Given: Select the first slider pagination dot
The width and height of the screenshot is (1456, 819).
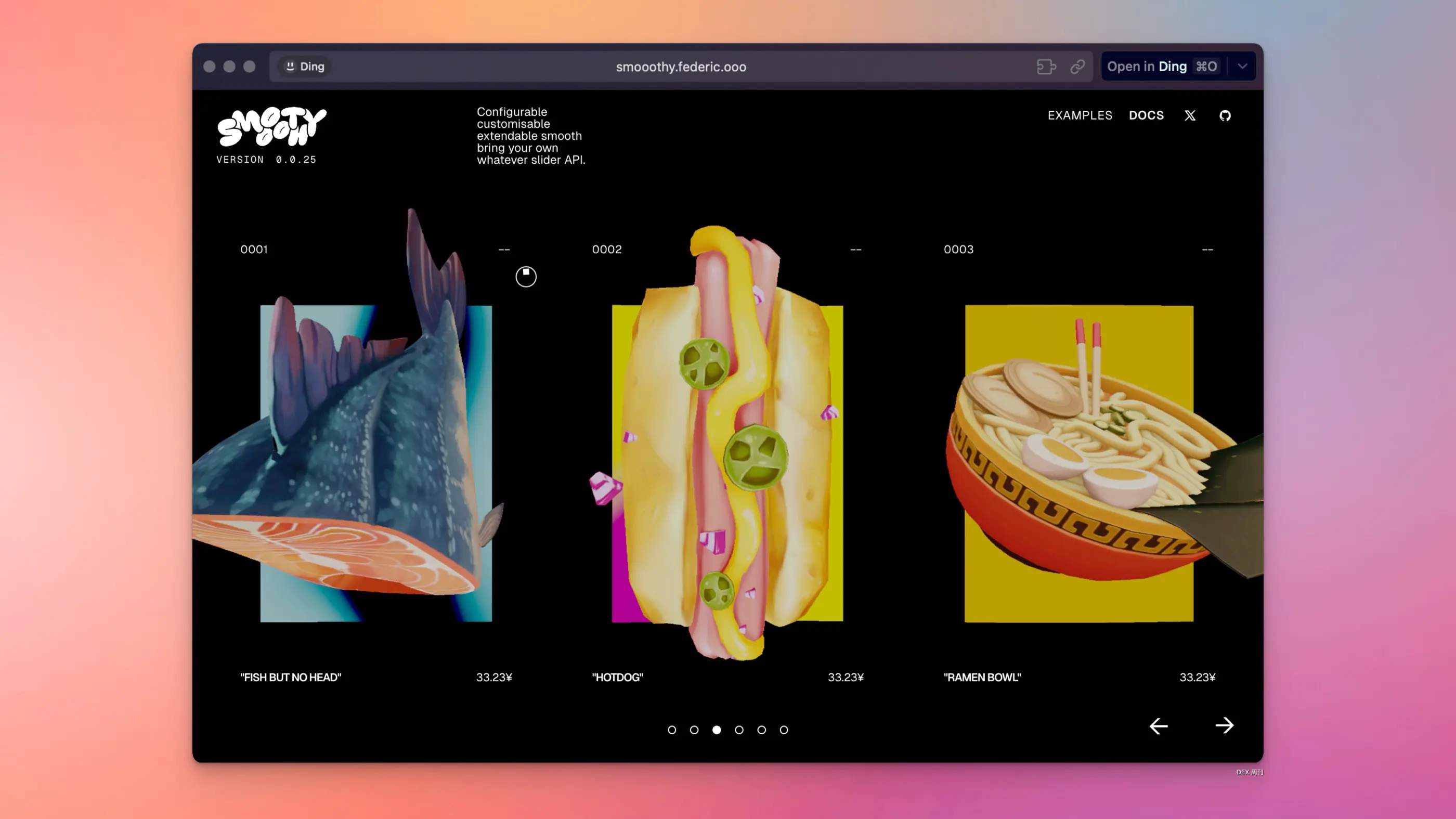Looking at the screenshot, I should (x=671, y=730).
